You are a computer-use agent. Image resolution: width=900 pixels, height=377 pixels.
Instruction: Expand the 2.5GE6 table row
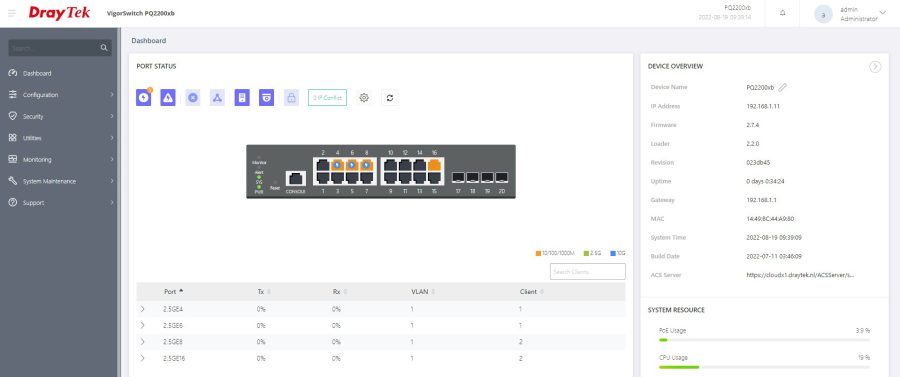(x=142, y=325)
